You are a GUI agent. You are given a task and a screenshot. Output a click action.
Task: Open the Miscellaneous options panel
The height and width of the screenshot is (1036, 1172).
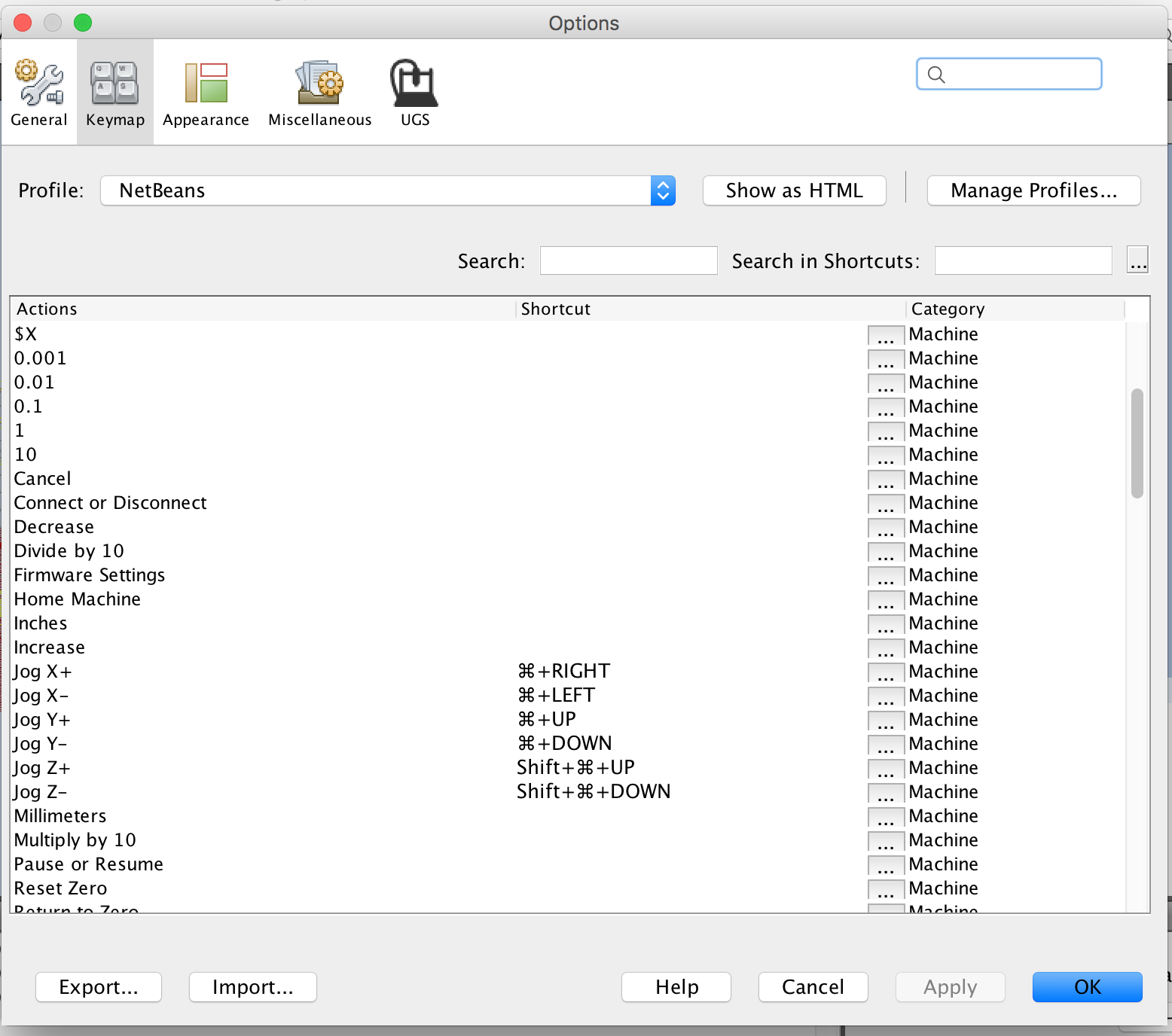(319, 90)
